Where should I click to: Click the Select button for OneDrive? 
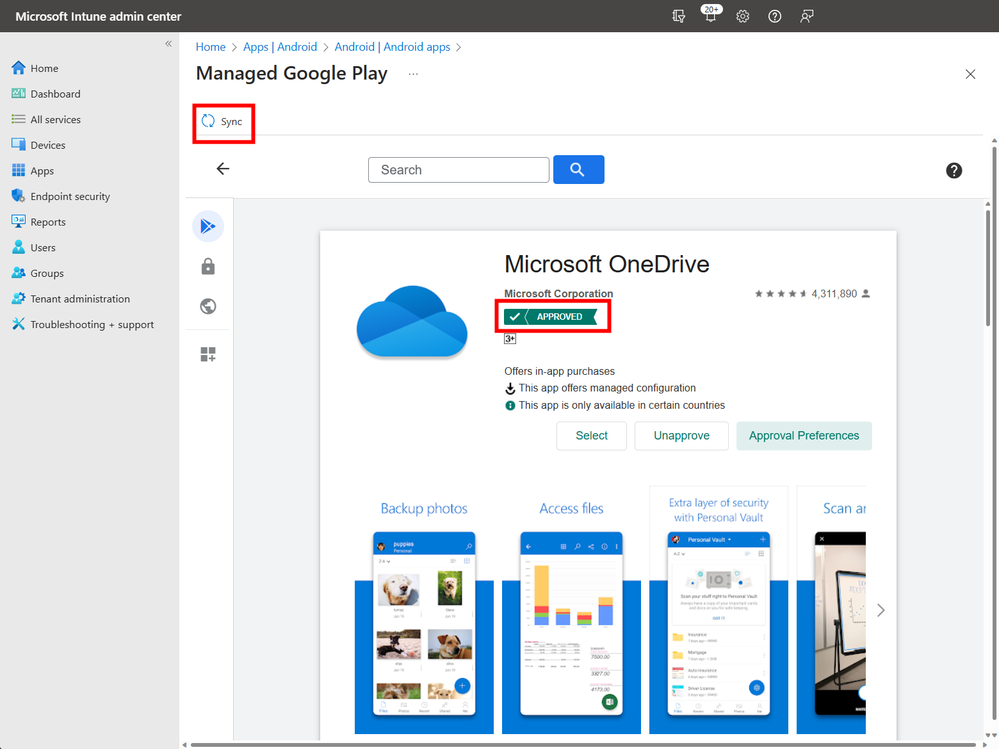point(591,436)
